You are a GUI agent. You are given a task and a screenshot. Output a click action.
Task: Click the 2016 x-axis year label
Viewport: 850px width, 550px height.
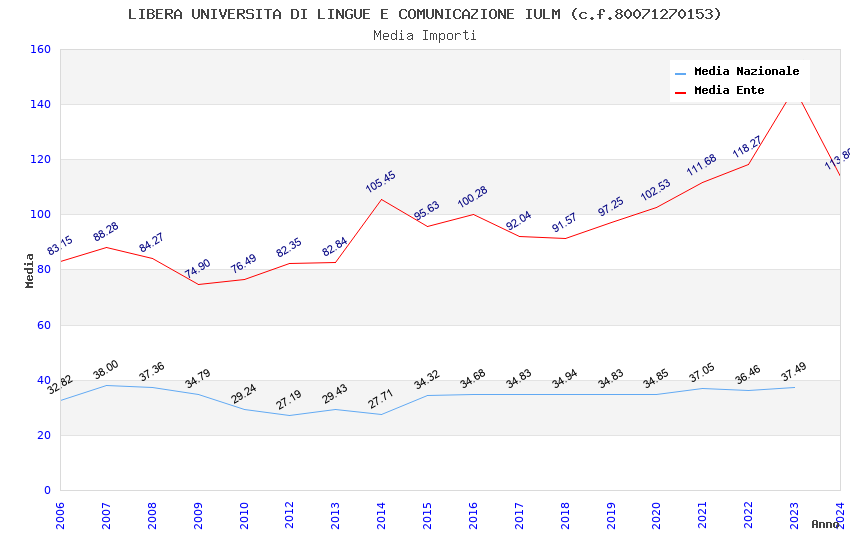tap(473, 515)
